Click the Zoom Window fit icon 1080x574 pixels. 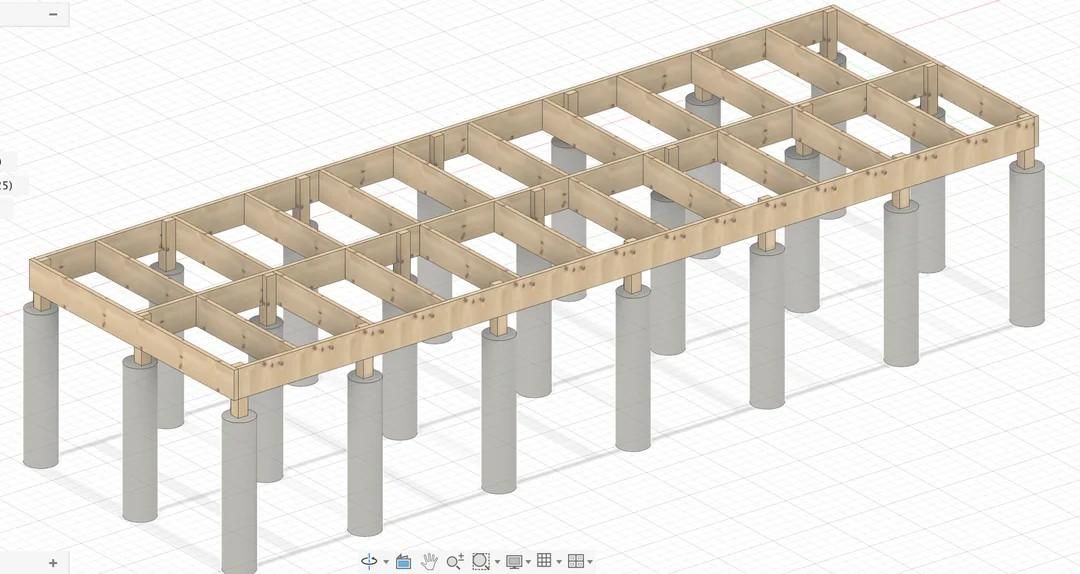481,561
